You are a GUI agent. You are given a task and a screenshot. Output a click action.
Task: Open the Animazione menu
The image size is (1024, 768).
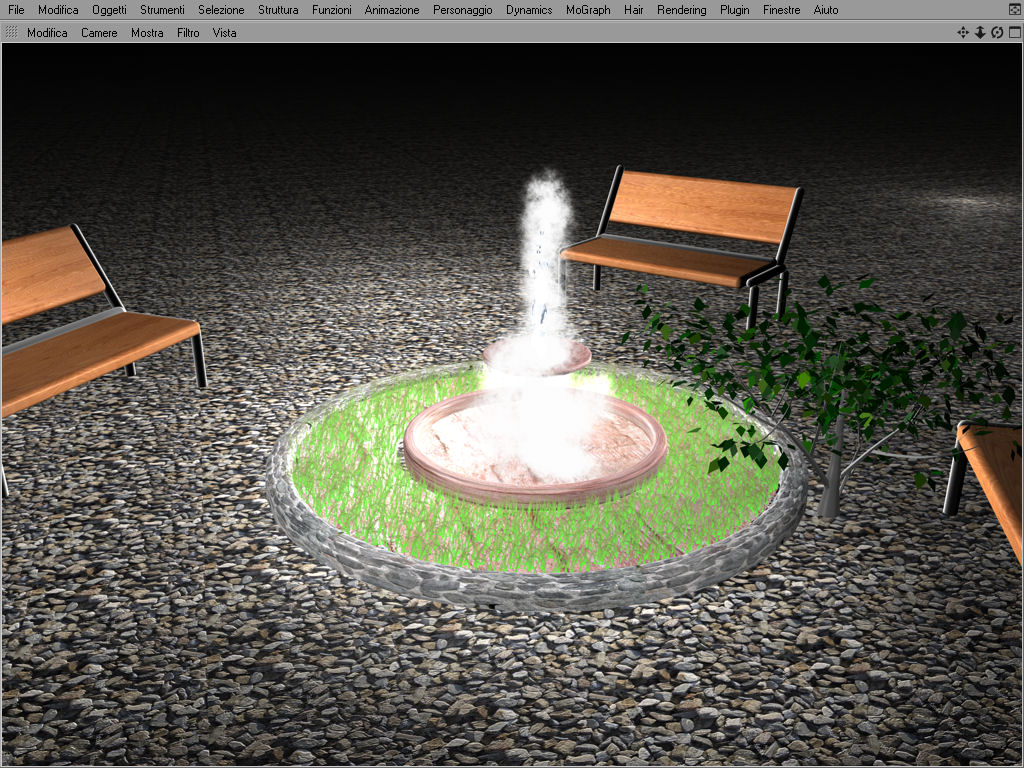point(392,10)
